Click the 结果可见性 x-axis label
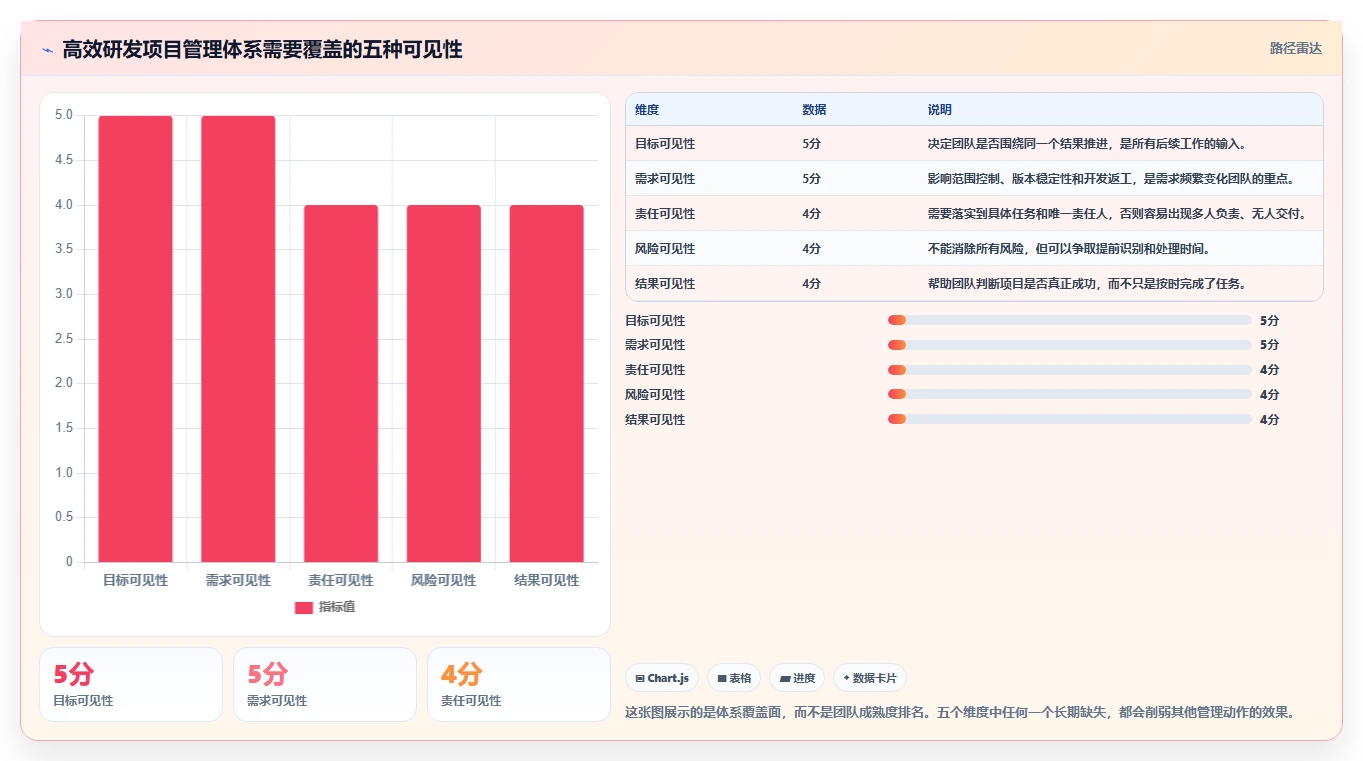Viewport: 1363px width, 761px height. pos(546,580)
